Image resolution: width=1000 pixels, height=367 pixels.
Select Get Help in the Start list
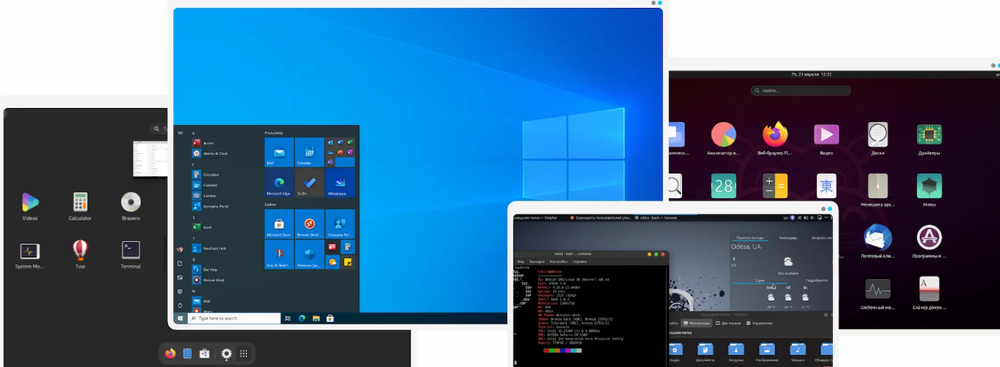[206, 269]
